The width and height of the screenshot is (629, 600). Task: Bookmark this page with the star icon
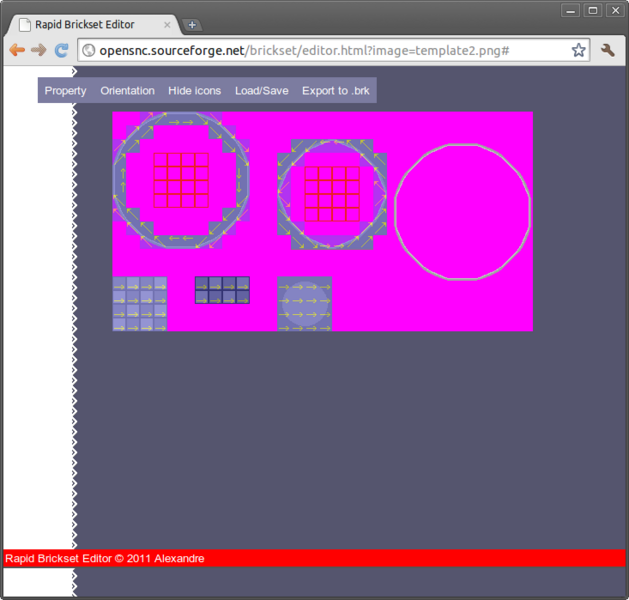pyautogui.click(x=578, y=50)
